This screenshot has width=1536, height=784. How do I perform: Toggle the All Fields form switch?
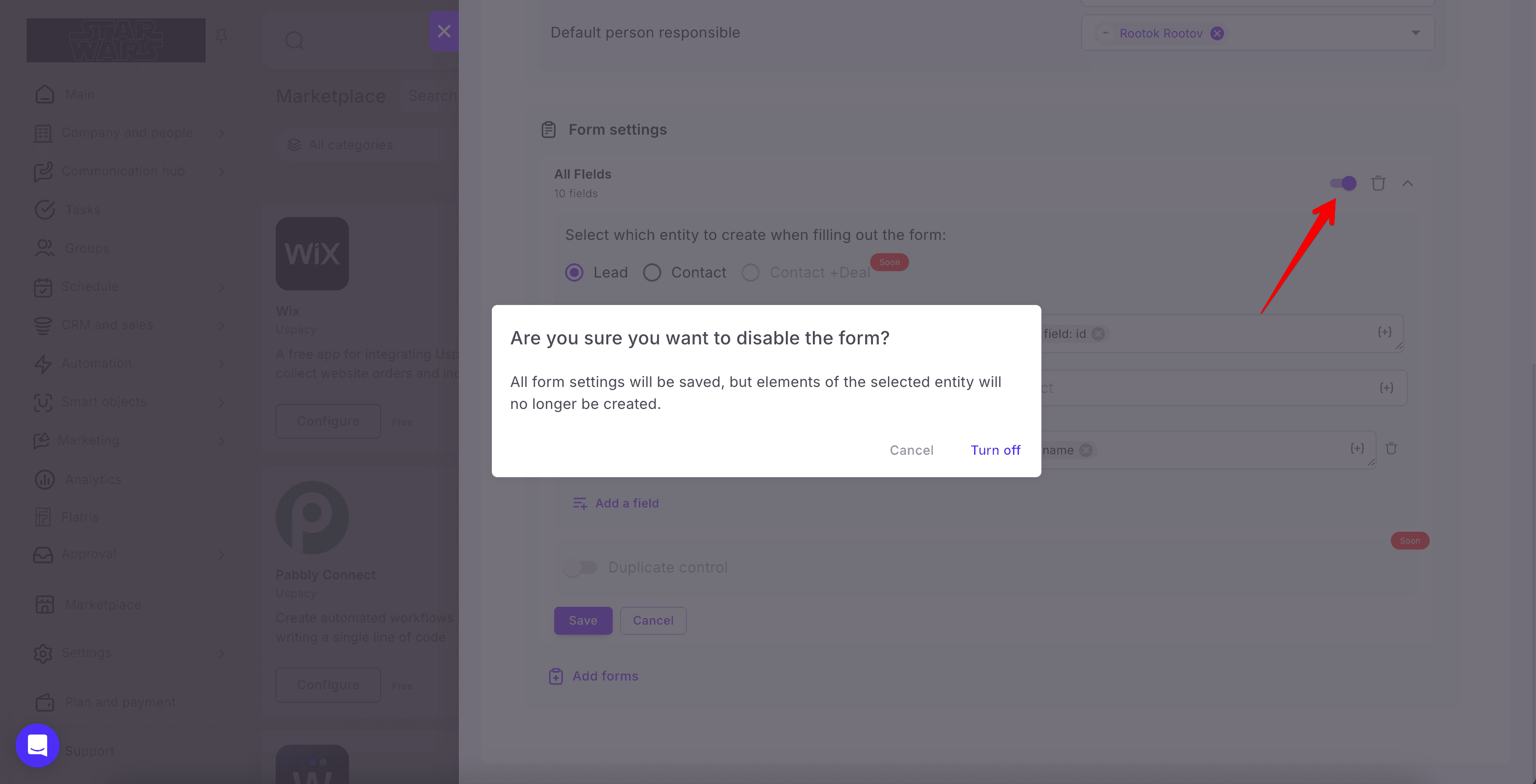click(x=1343, y=183)
